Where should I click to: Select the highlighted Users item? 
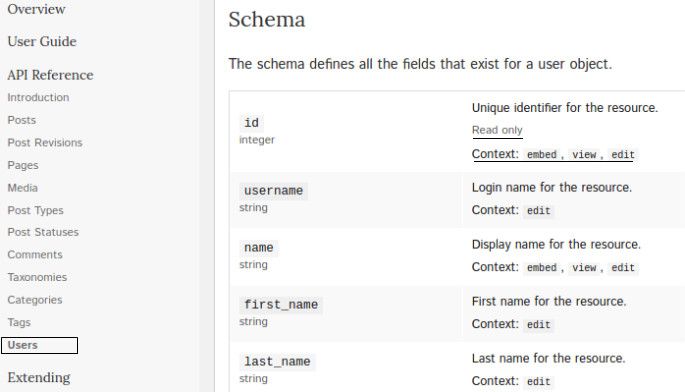pos(39,345)
